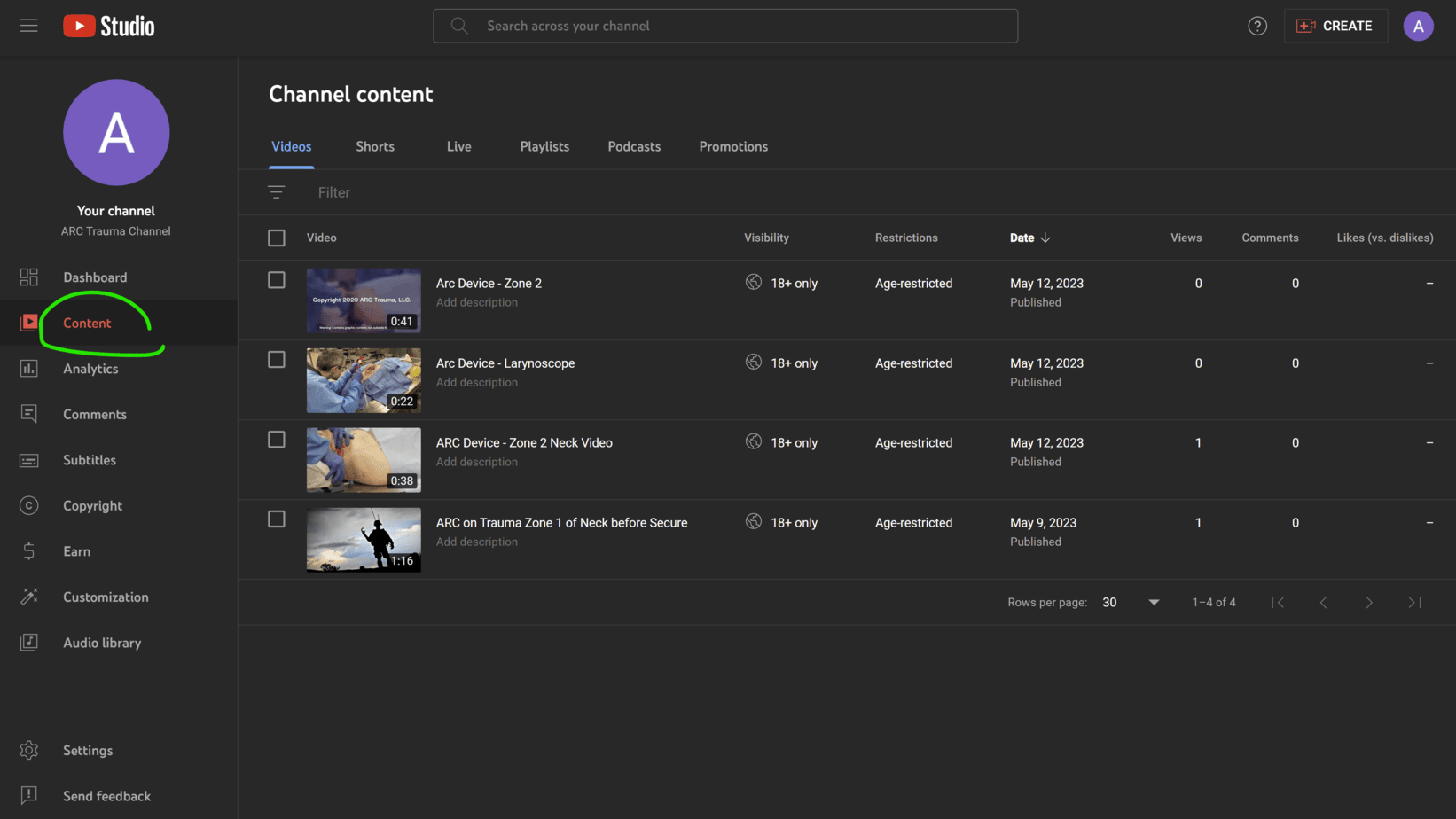Click the large channel avatar
The width and height of the screenshot is (1456, 819).
116,132
